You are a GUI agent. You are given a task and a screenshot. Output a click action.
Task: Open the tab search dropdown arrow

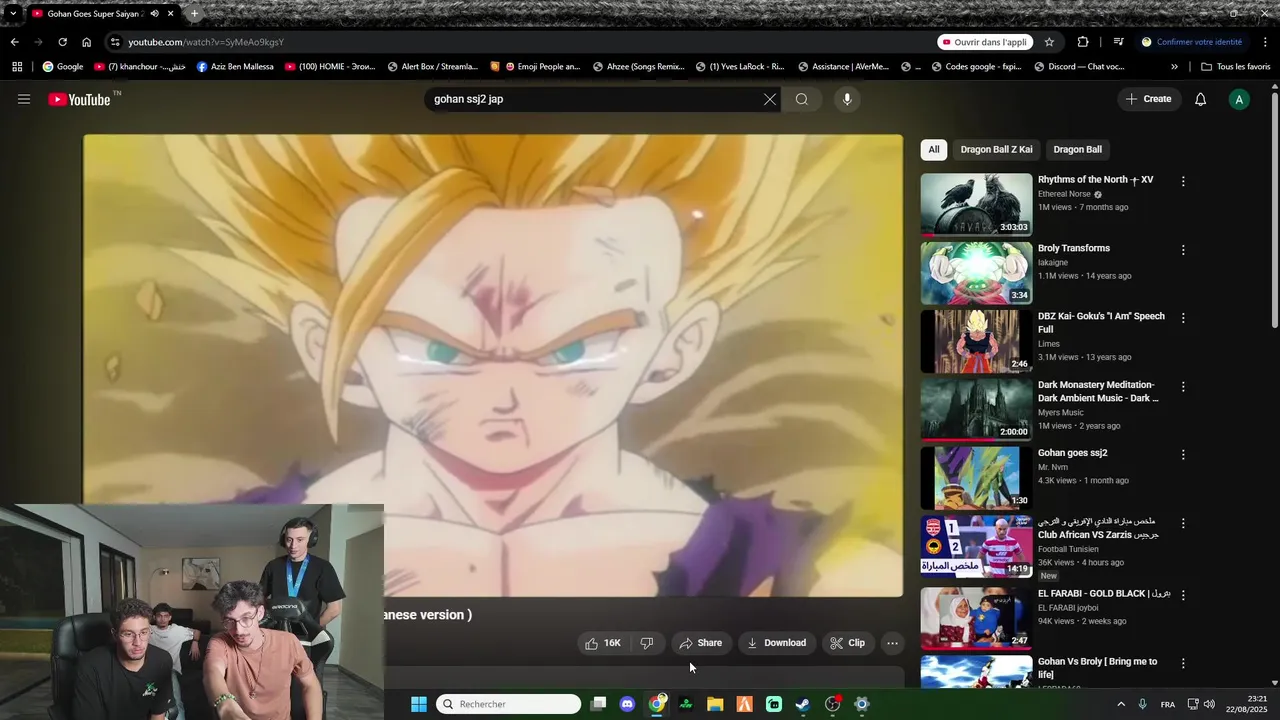pyautogui.click(x=12, y=14)
